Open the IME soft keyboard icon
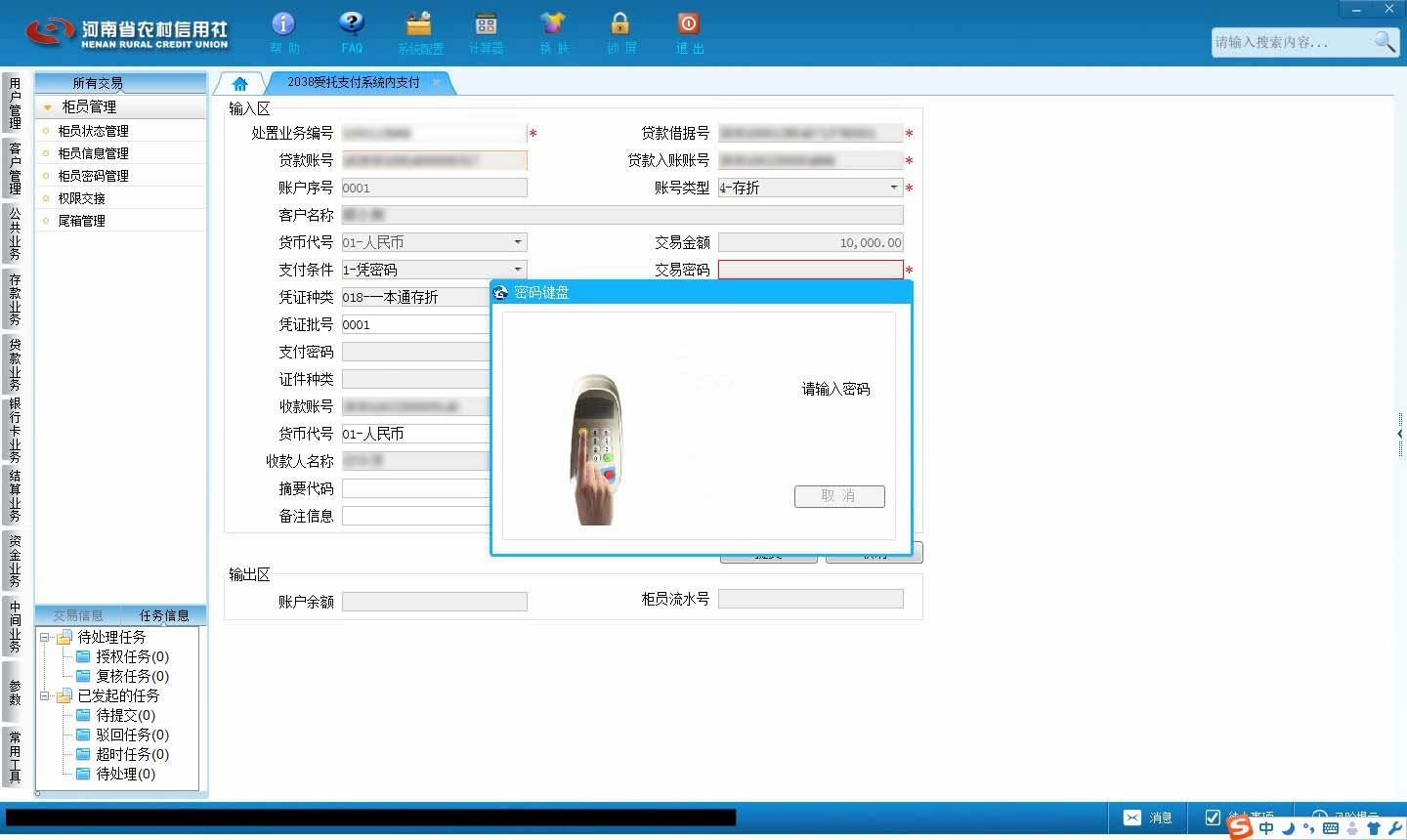Image resolution: width=1407 pixels, height=840 pixels. (x=1330, y=828)
